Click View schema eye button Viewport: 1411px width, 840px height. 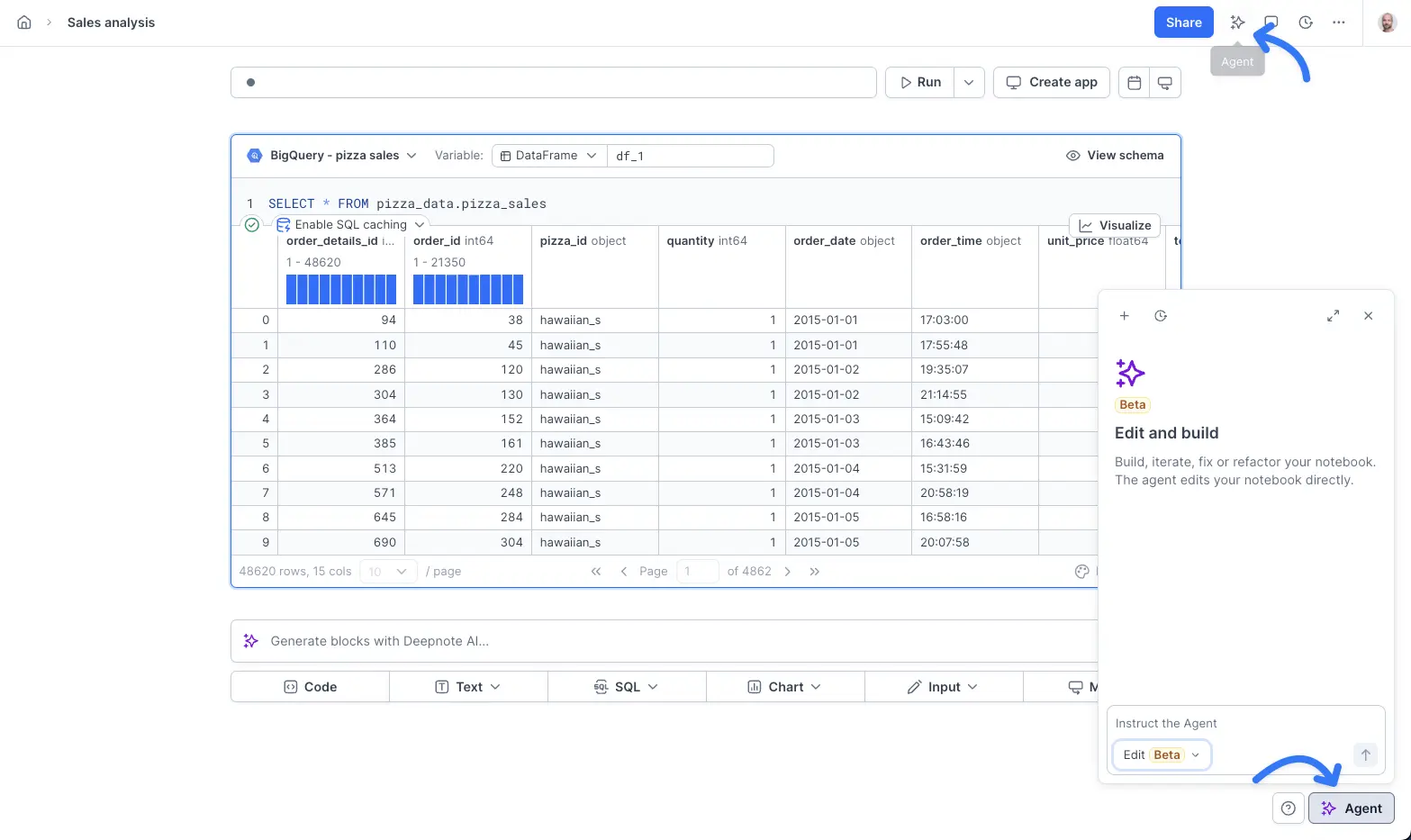pos(1114,156)
